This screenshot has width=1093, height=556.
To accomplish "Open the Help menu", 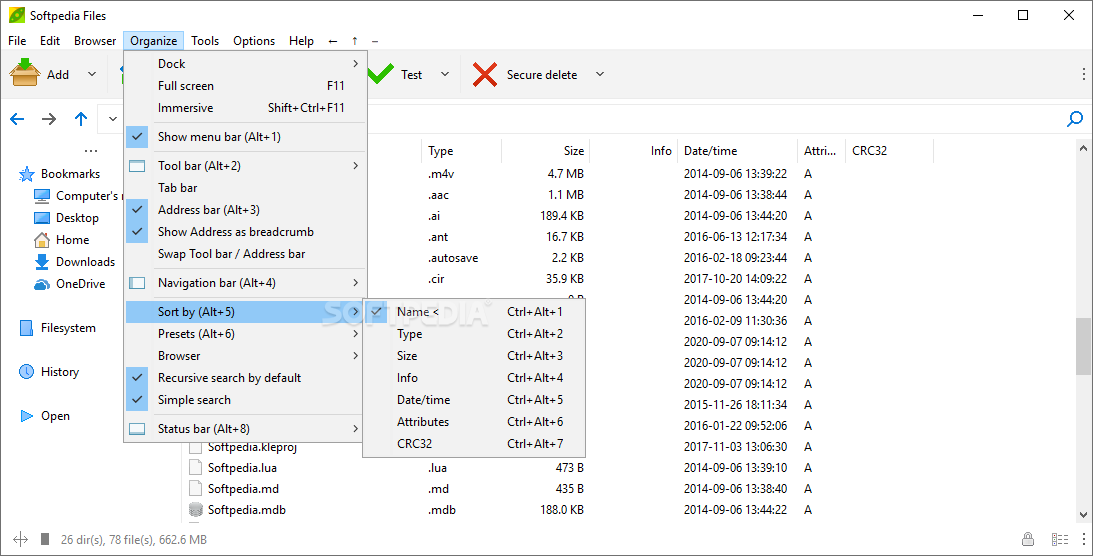I will point(301,40).
